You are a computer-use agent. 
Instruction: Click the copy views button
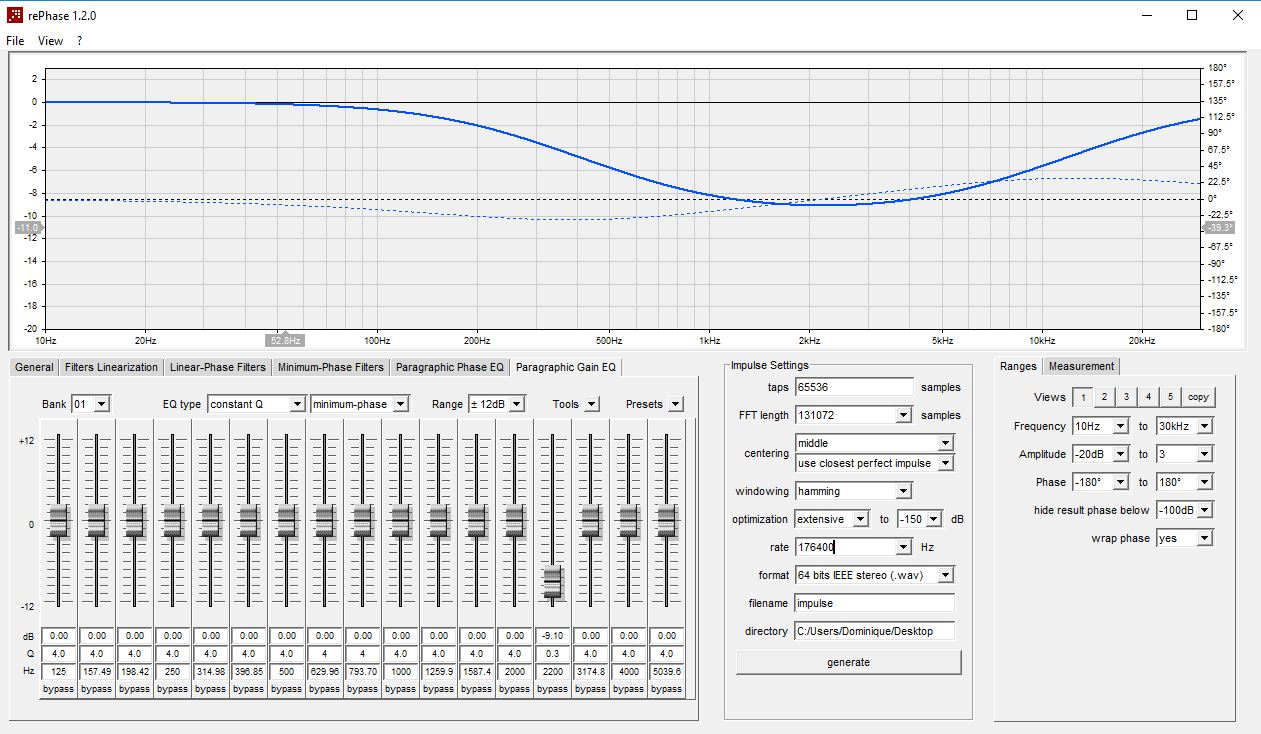coord(1198,397)
